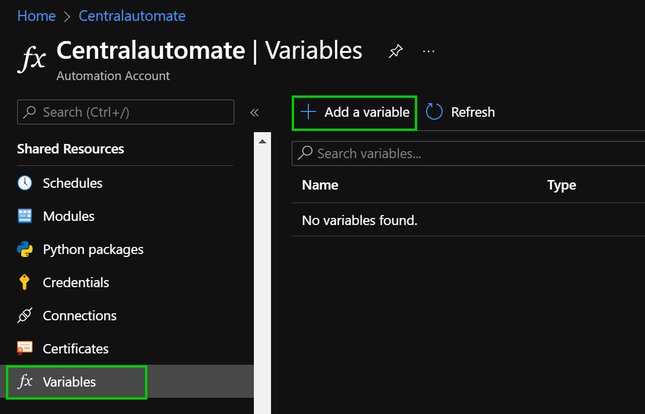Click the Python packages icon
The image size is (645, 414).
coord(25,249)
